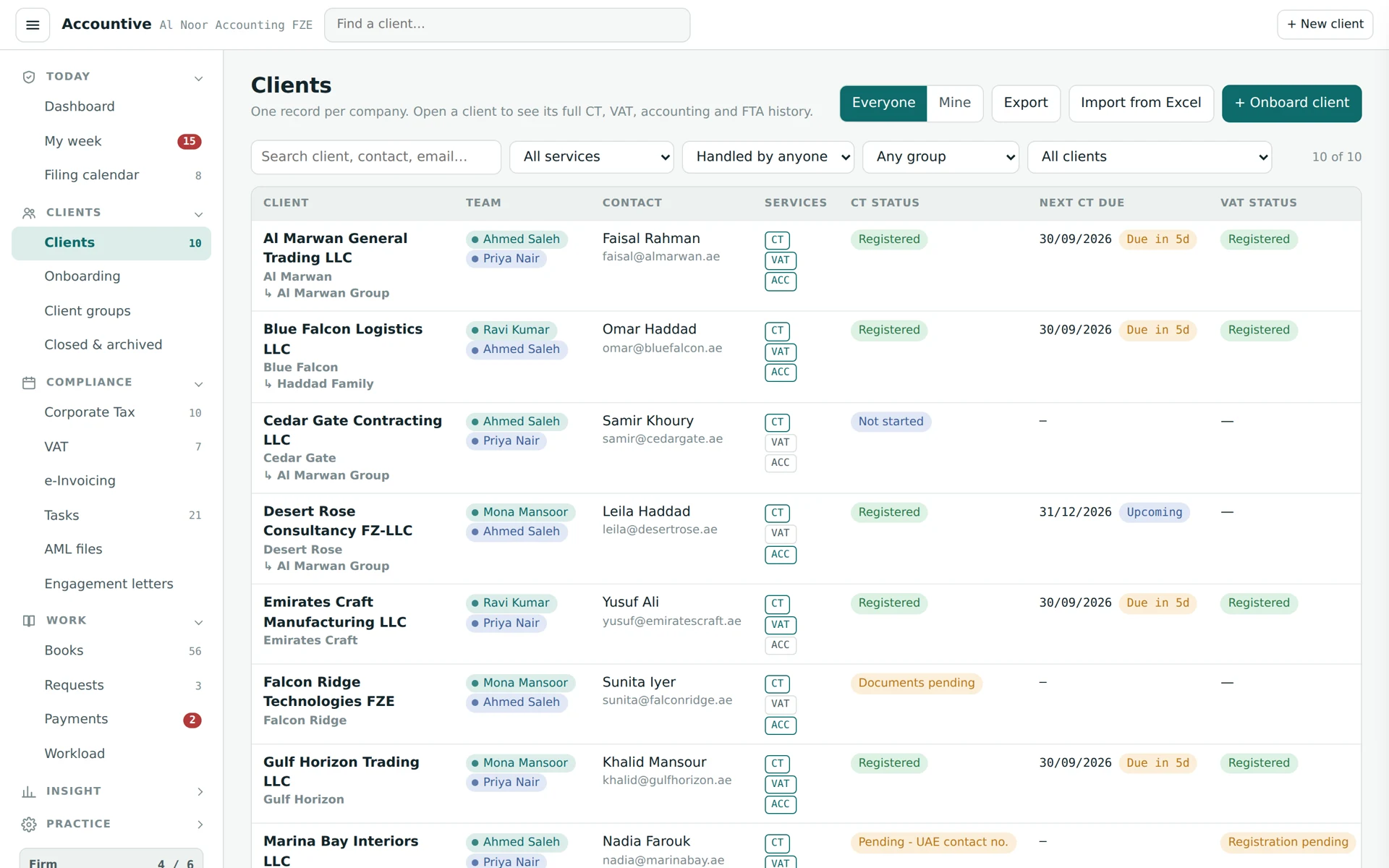
Task: Focus the Find a client search box
Action: point(507,25)
